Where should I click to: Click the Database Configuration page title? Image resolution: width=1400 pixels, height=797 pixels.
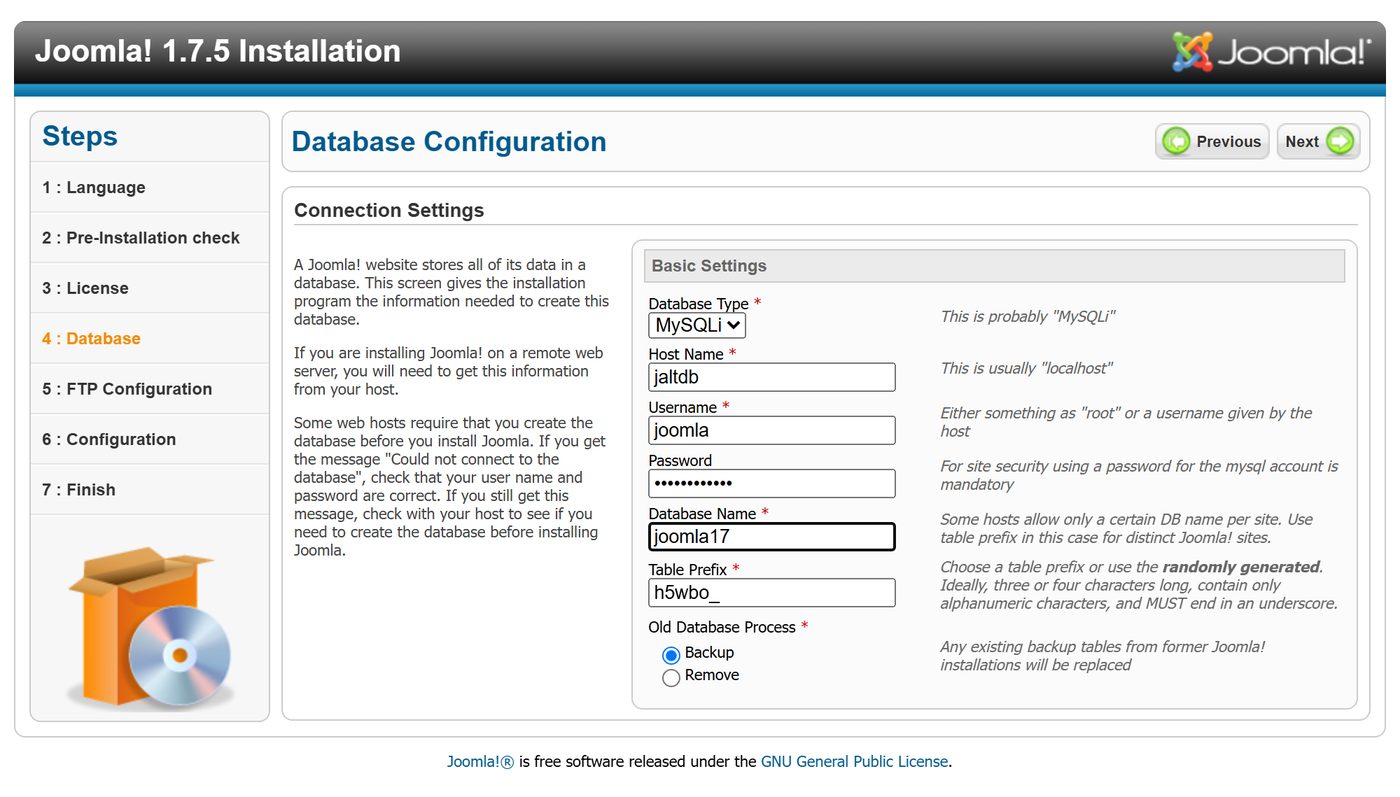pyautogui.click(x=449, y=142)
